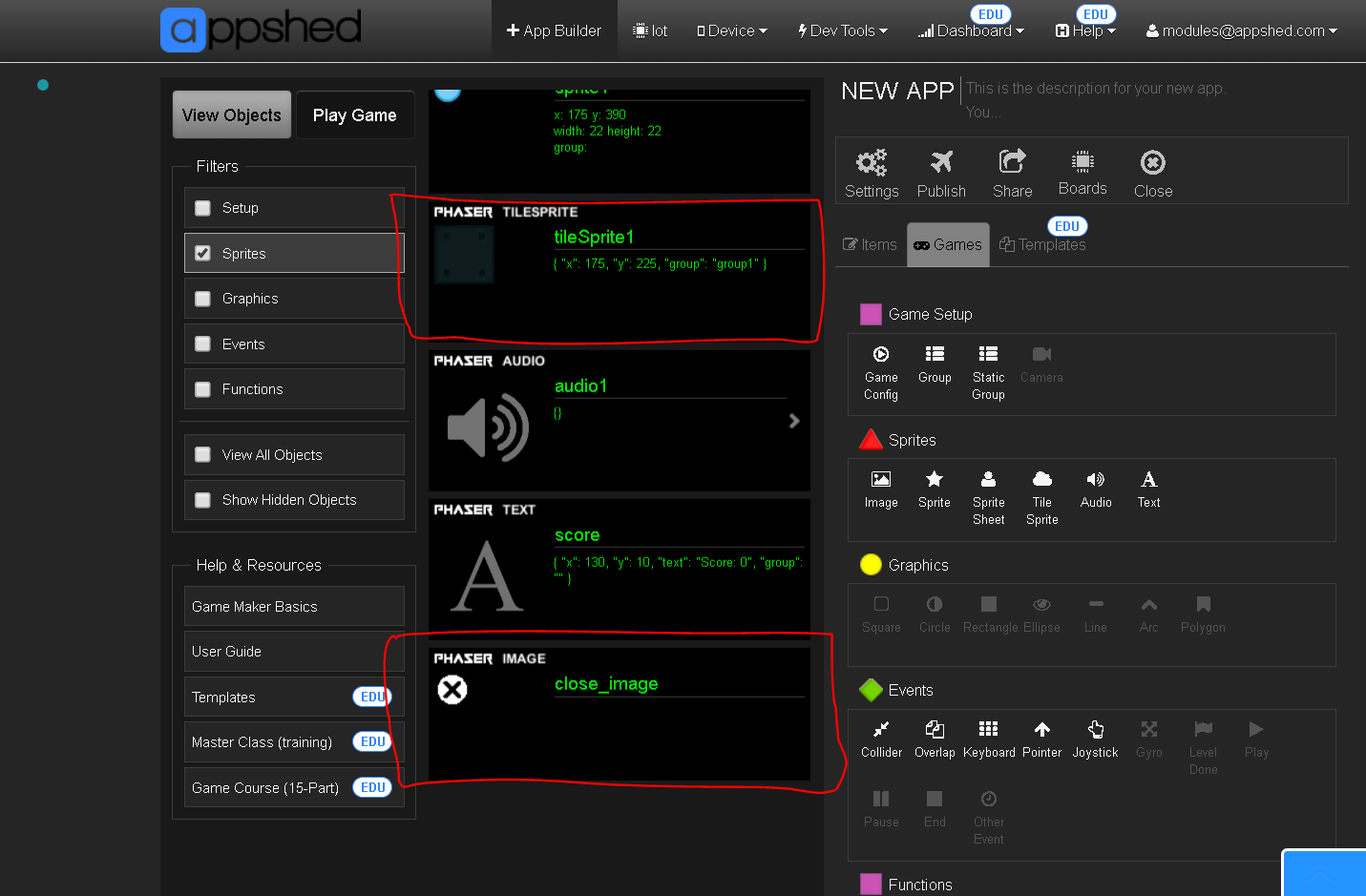Open the User Guide link
Screen dimensions: 1366x896
click(x=294, y=651)
